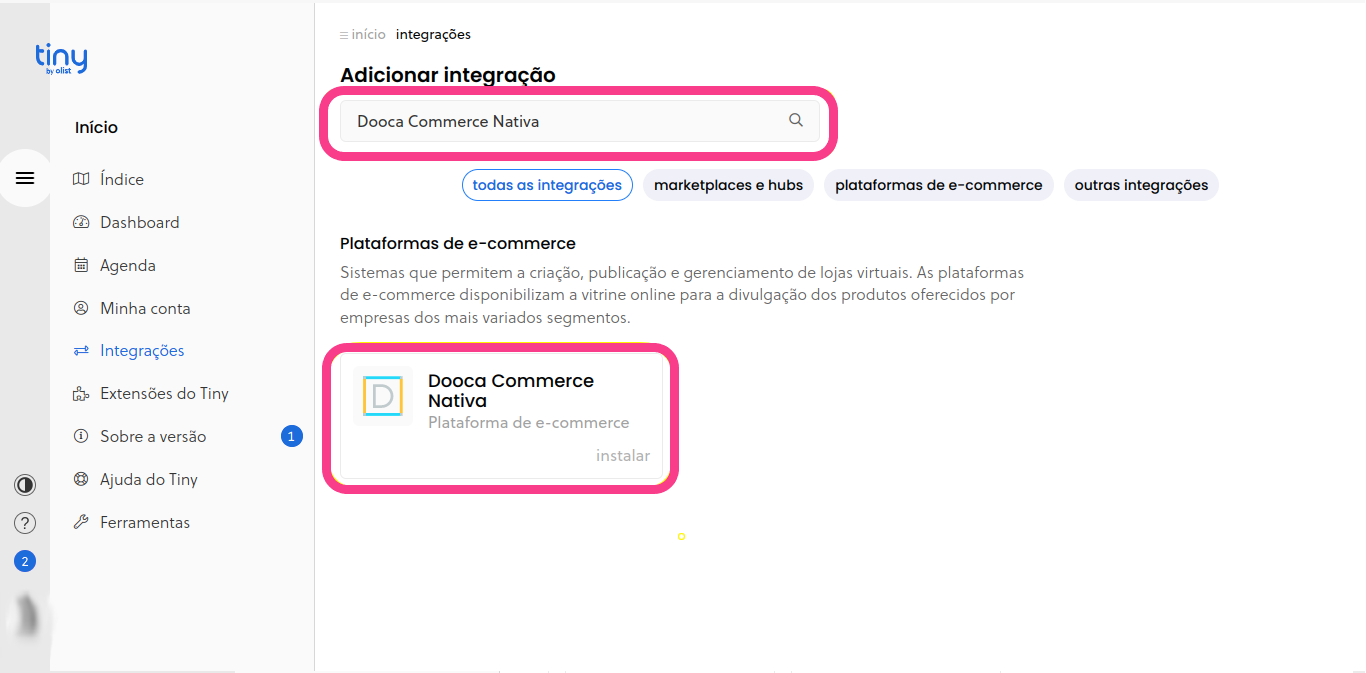Open Agenda menu item
Image resolution: width=1366 pixels, height=673 pixels.
[128, 265]
